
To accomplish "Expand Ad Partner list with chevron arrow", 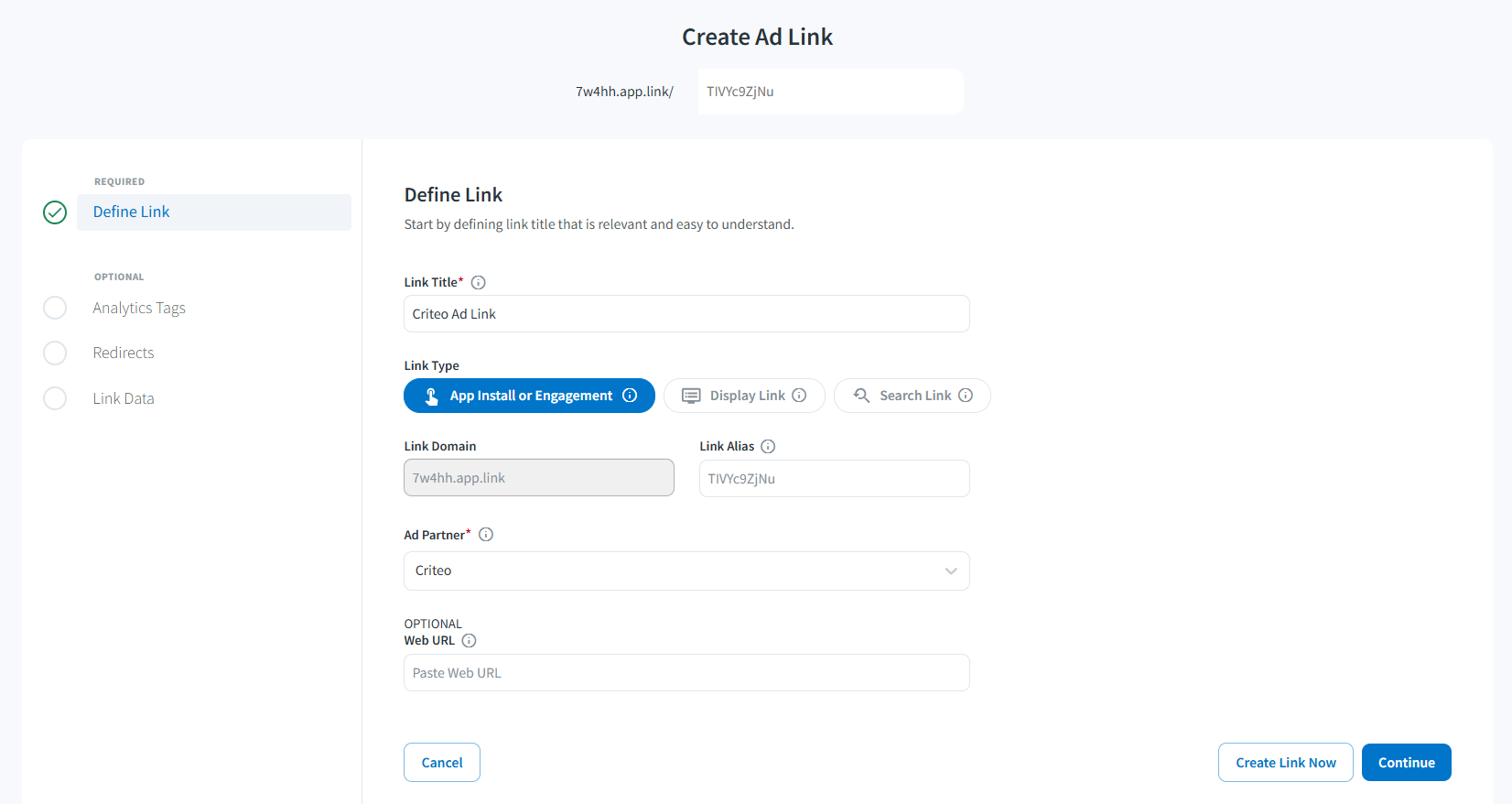I will click(951, 570).
